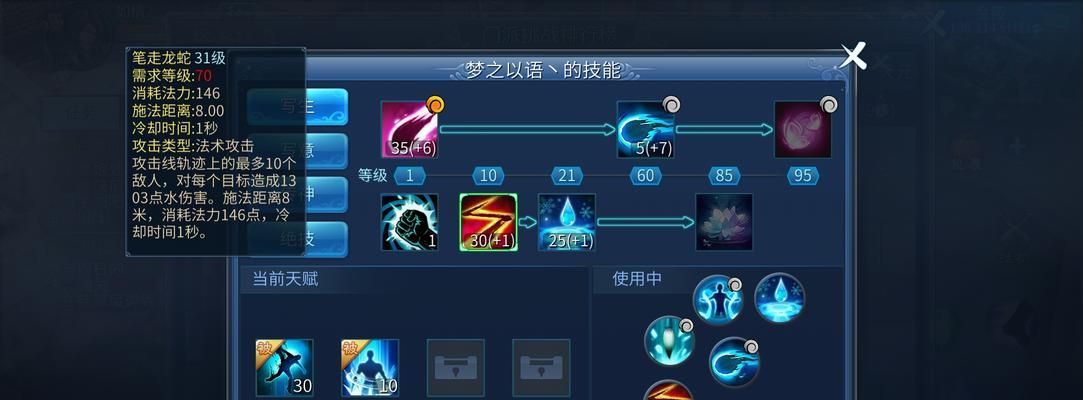Select the red lightning skill 30(+1)
Image resolution: width=1083 pixels, height=400 pixels.
488,222
